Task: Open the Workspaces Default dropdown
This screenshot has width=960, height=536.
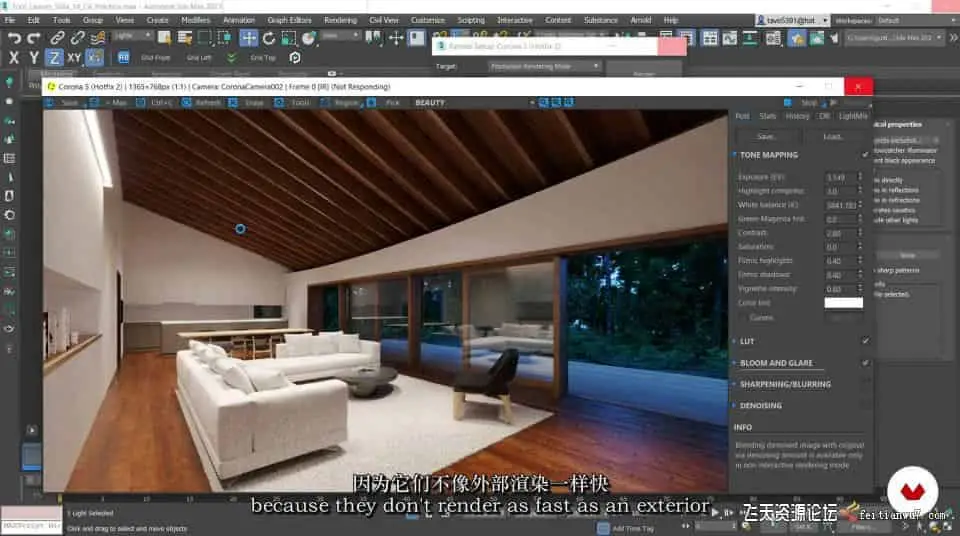Action: tap(917, 20)
